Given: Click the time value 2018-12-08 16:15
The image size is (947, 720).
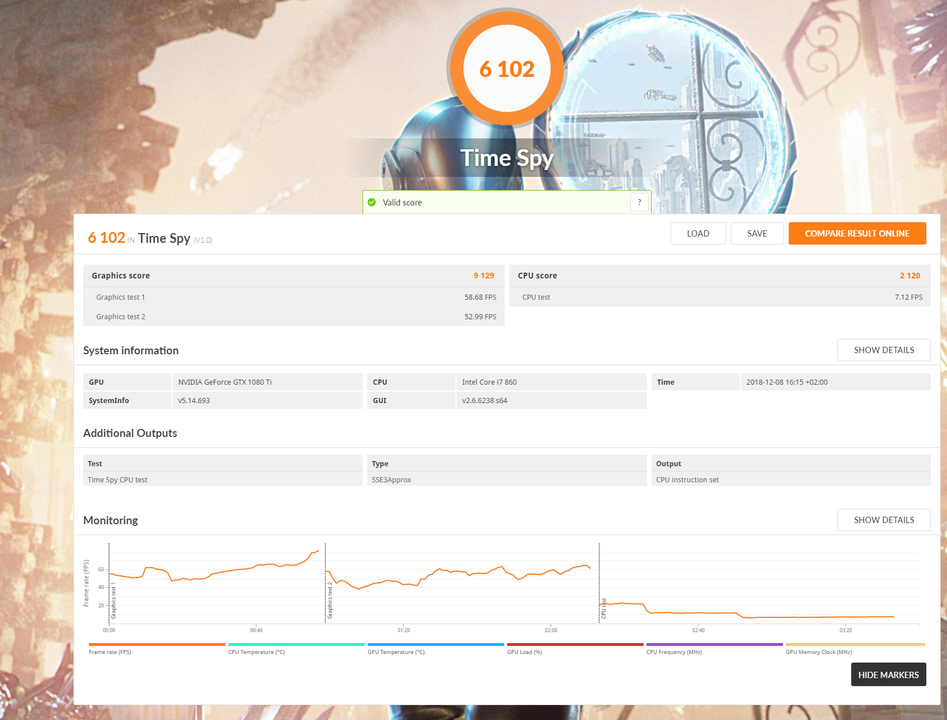Looking at the screenshot, I should click(787, 382).
